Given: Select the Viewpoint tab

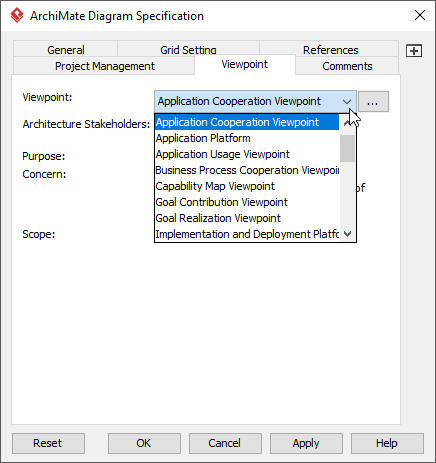Looking at the screenshot, I should (245, 64).
